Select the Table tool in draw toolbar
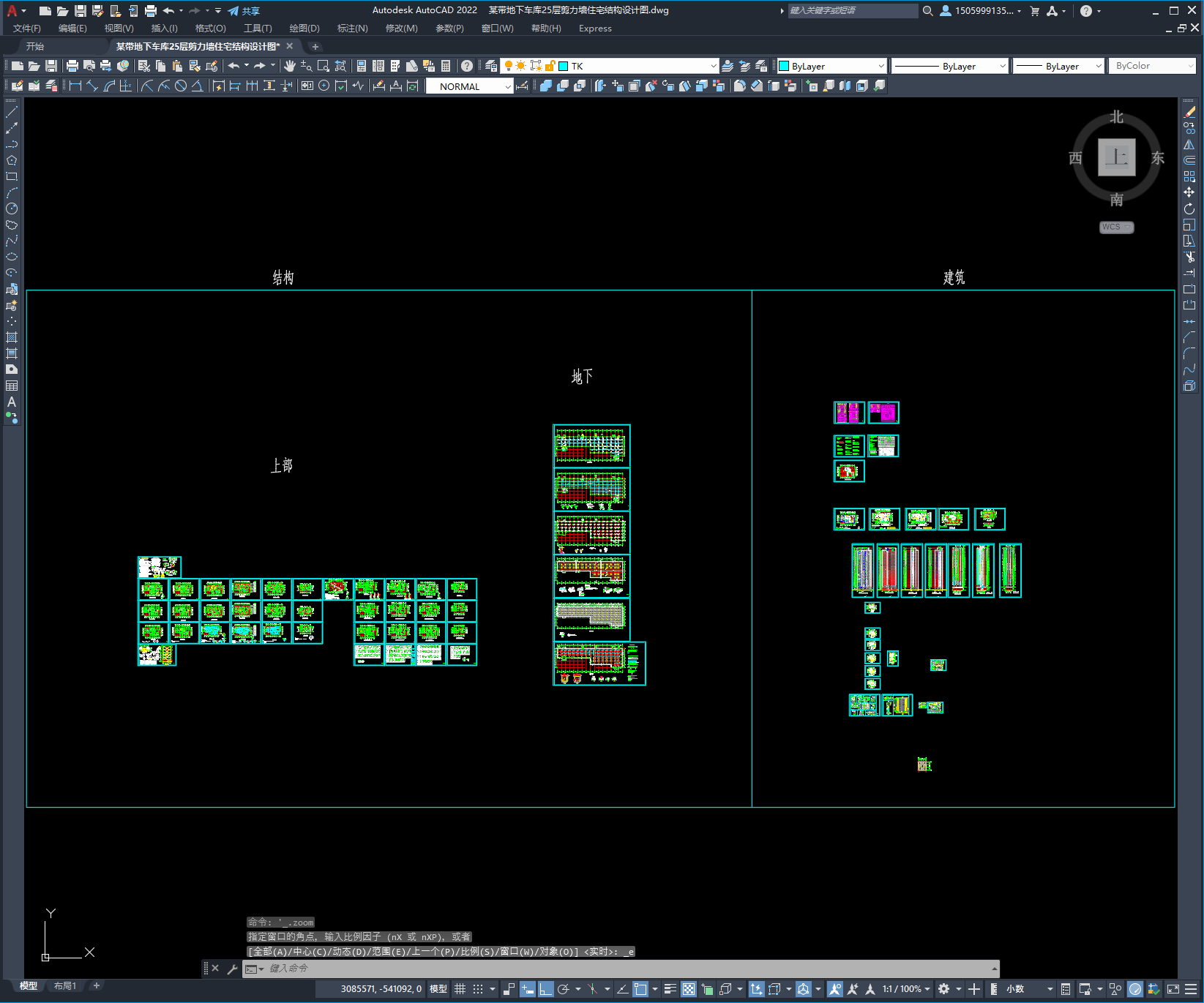Viewport: 1204px width, 1003px height. (12, 386)
